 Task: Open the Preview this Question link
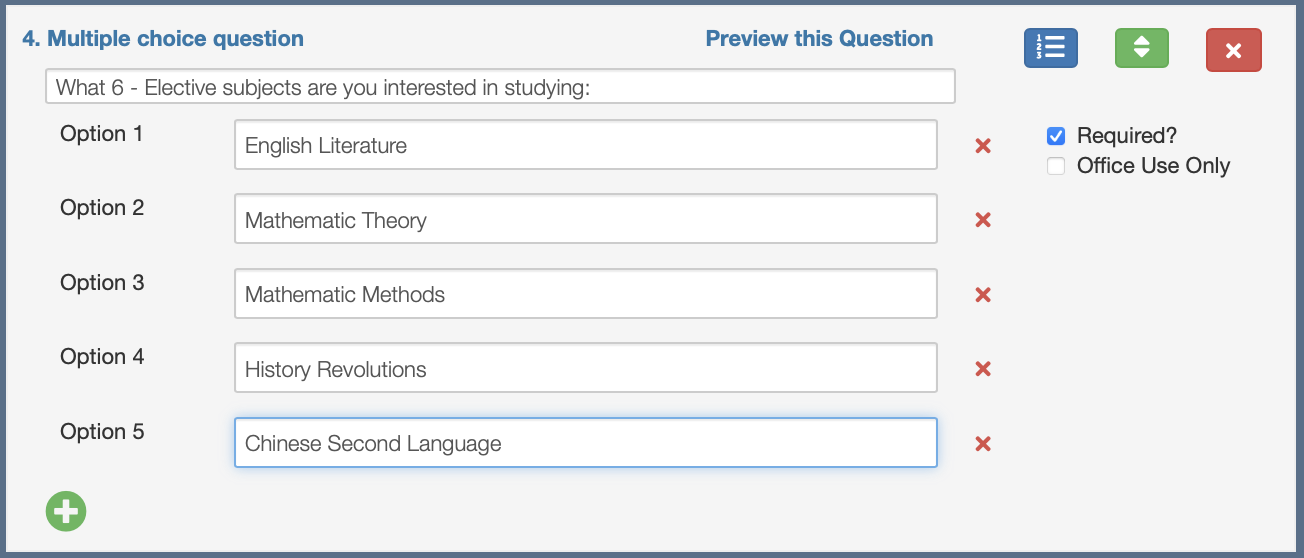tap(819, 39)
